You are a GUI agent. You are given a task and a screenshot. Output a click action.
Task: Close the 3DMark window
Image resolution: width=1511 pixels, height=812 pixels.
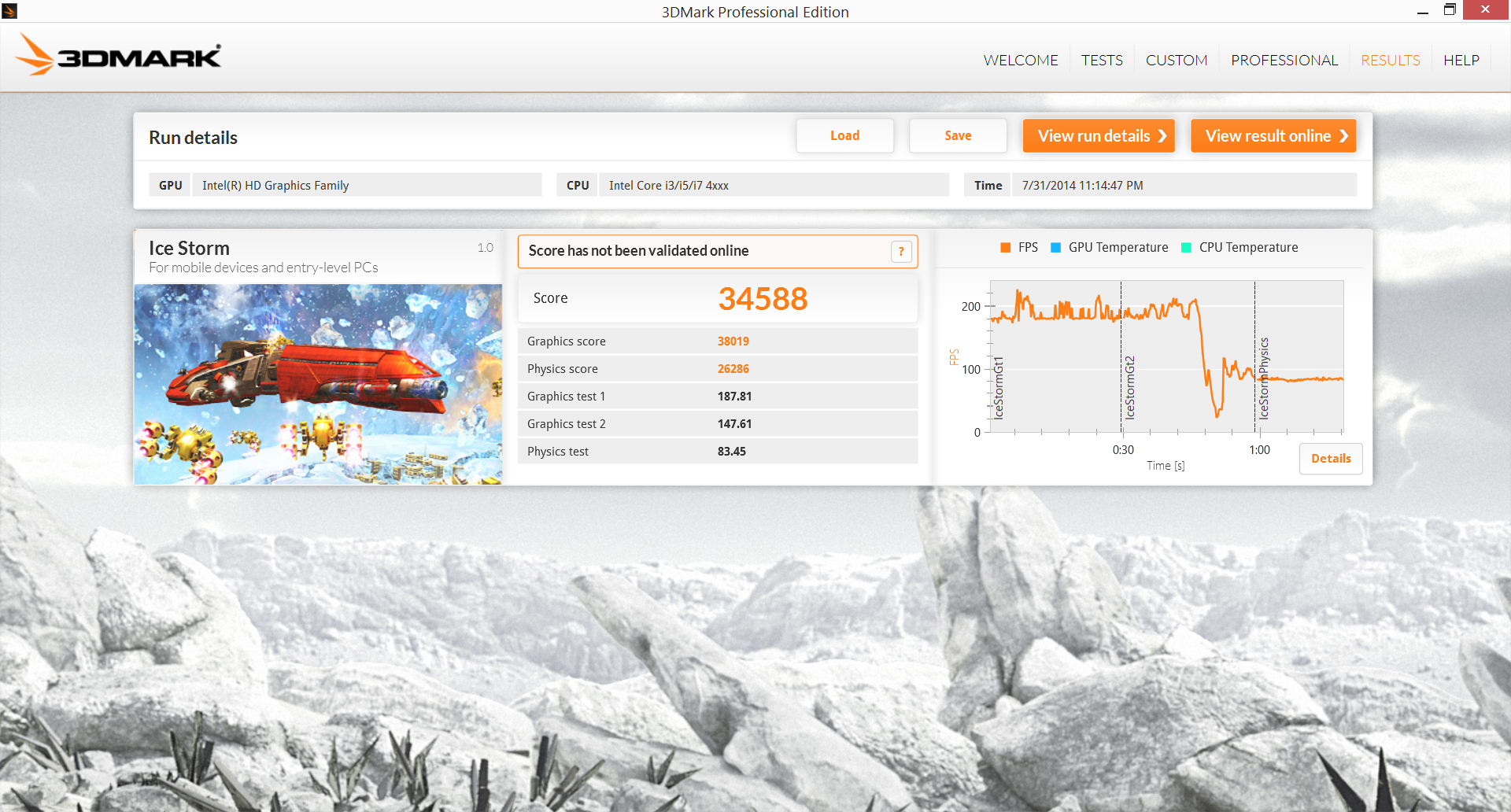pos(1486,9)
